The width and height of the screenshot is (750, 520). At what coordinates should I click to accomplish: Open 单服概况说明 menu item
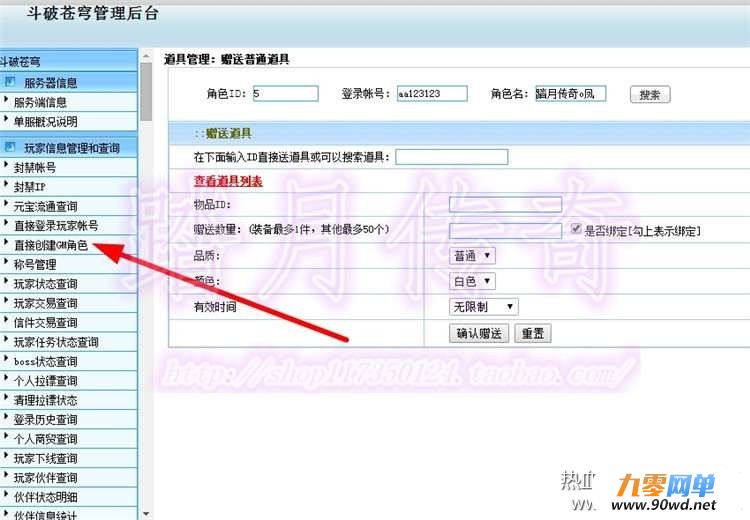click(45, 122)
